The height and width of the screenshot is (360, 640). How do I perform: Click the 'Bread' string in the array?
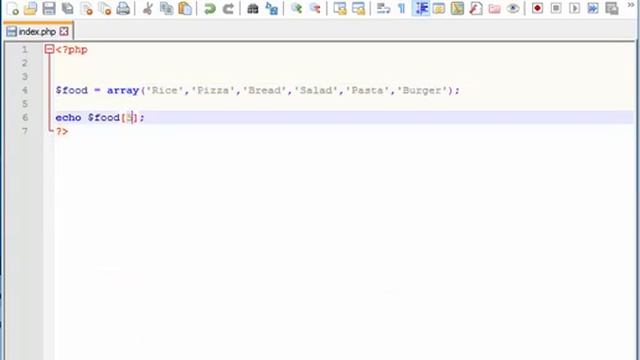(264, 90)
